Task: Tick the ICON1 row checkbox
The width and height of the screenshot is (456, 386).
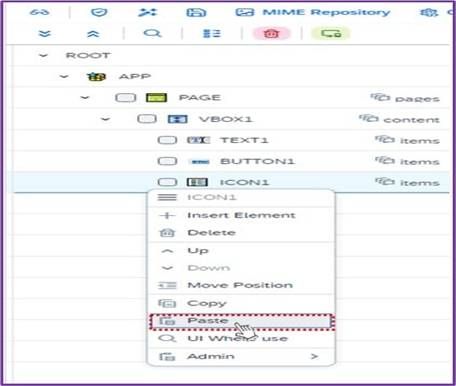Action: point(167,182)
